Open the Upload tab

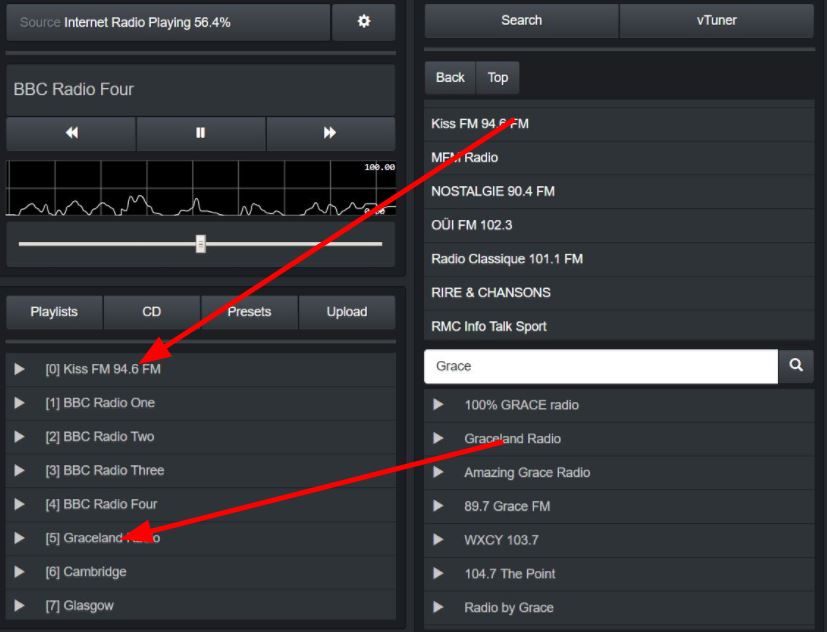pos(347,312)
